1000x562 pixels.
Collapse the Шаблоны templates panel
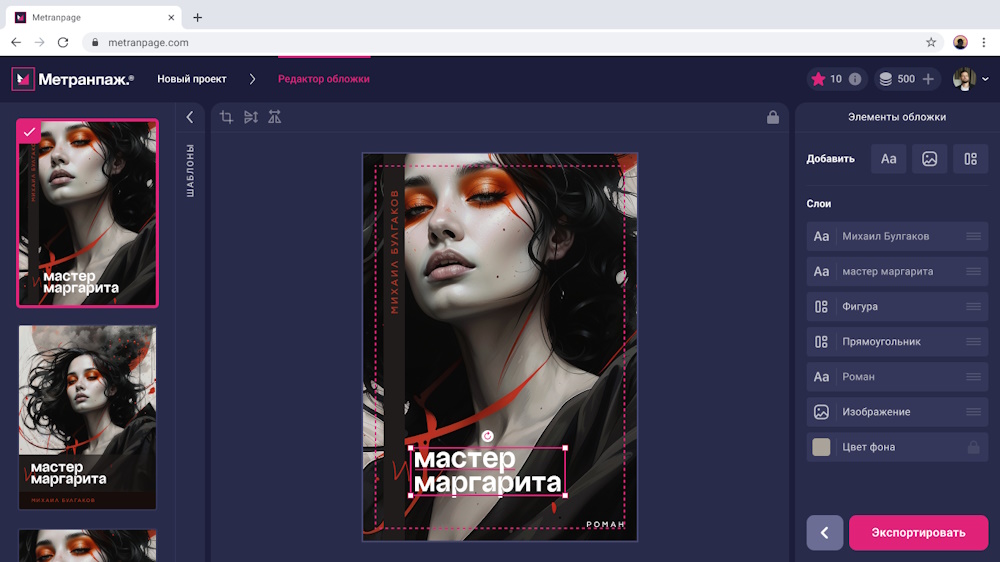coord(190,117)
